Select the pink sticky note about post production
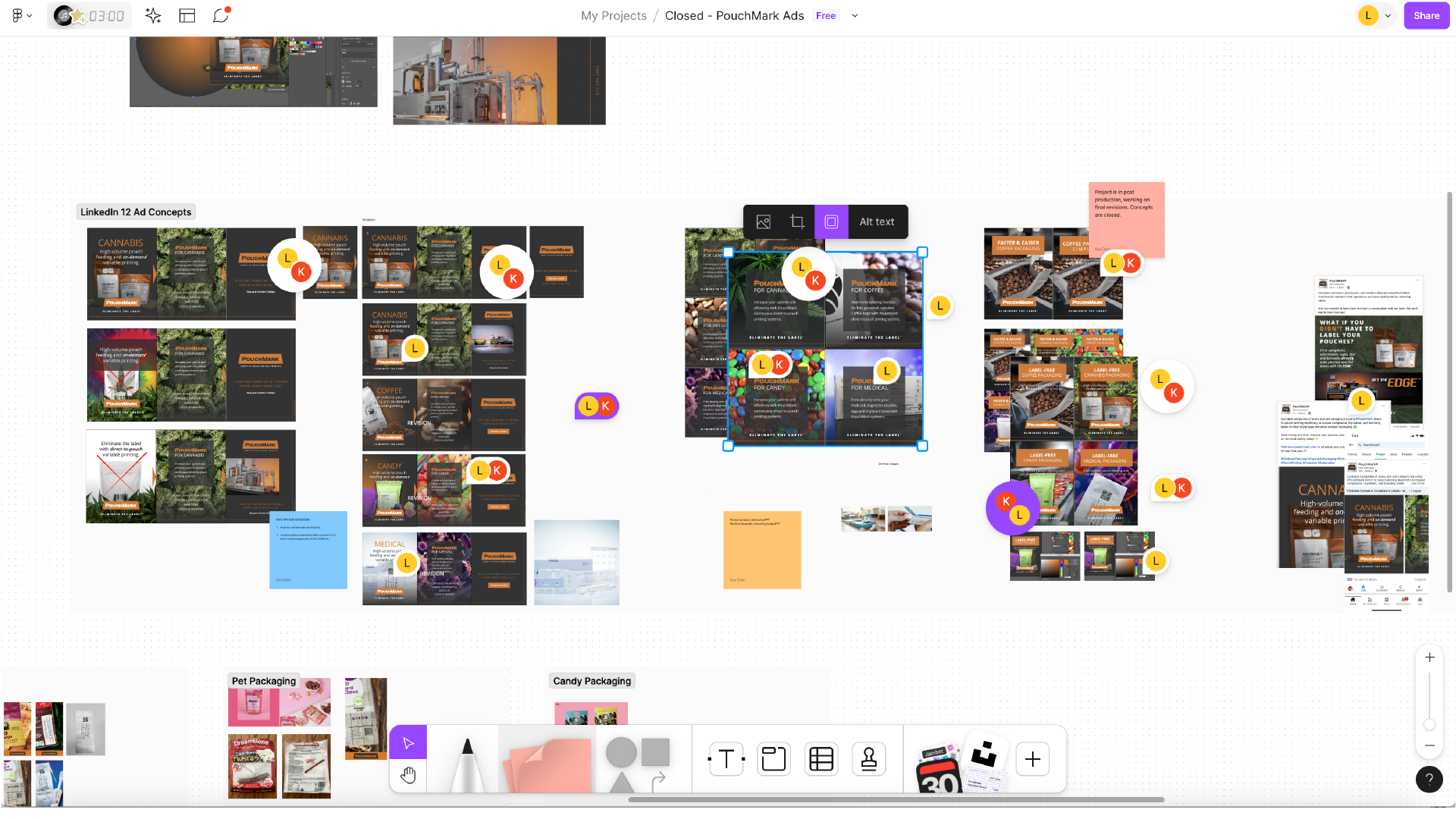This screenshot has width=1456, height=819. (x=1126, y=220)
